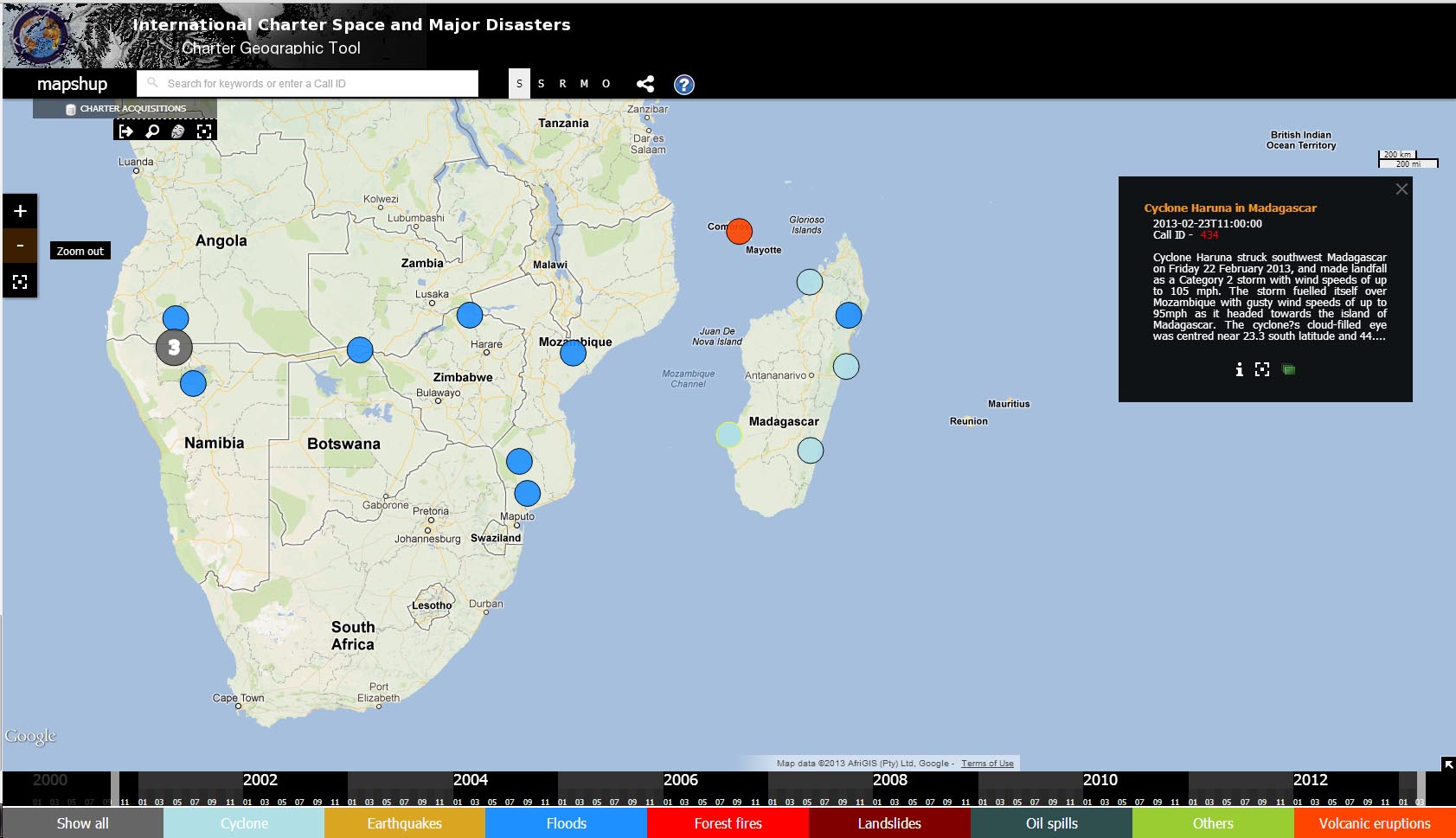The image size is (1456, 838).
Task: Expand the grey cluster marker labeled 3
Action: coord(174,348)
